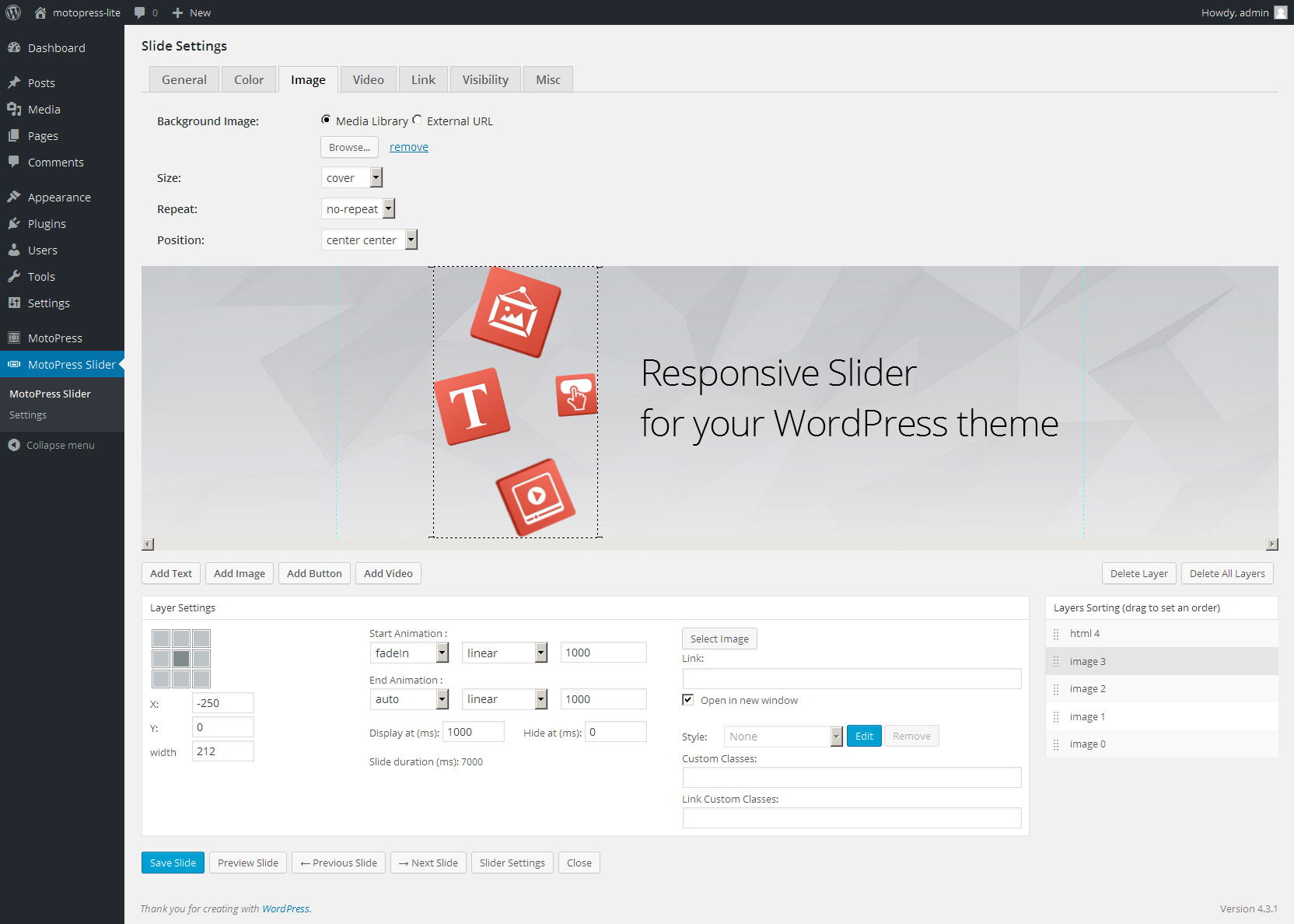Open the comments bubble in the admin bar

140,12
